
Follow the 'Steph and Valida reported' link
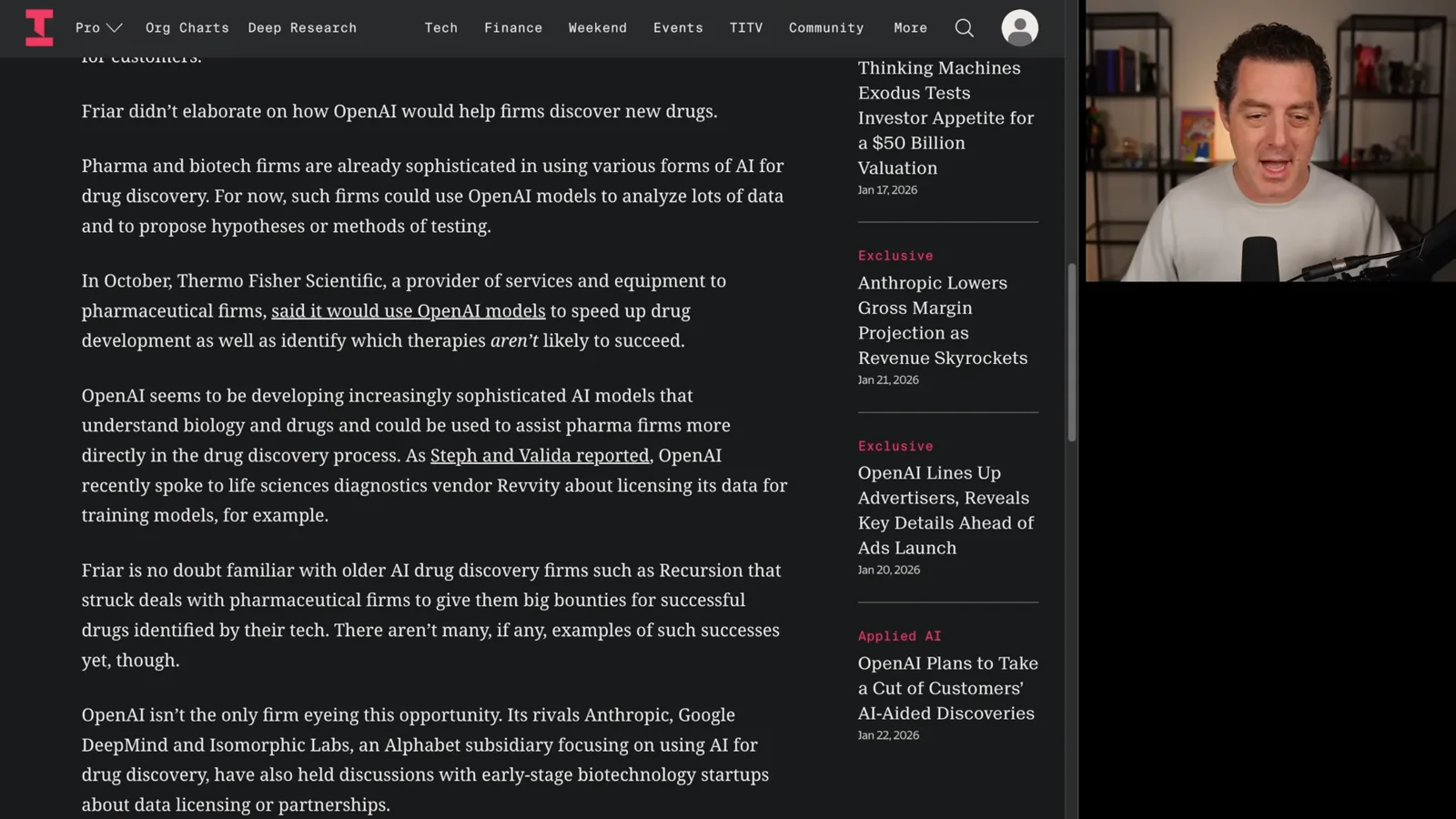[540, 455]
